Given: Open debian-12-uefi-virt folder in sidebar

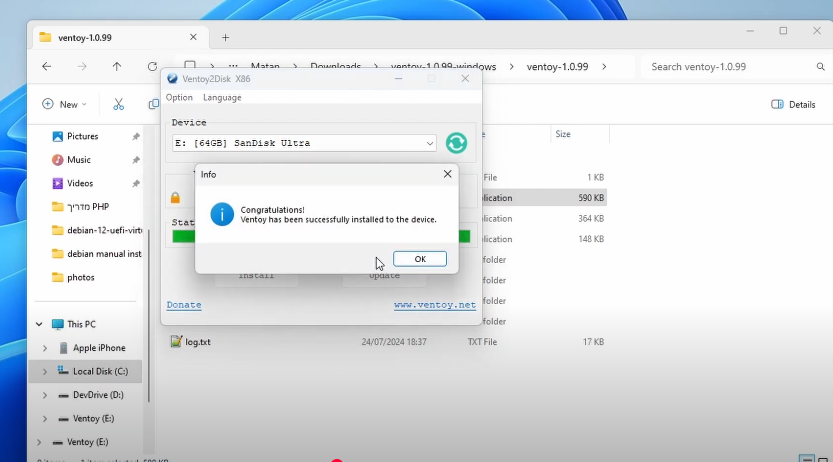Looking at the screenshot, I should [97, 230].
